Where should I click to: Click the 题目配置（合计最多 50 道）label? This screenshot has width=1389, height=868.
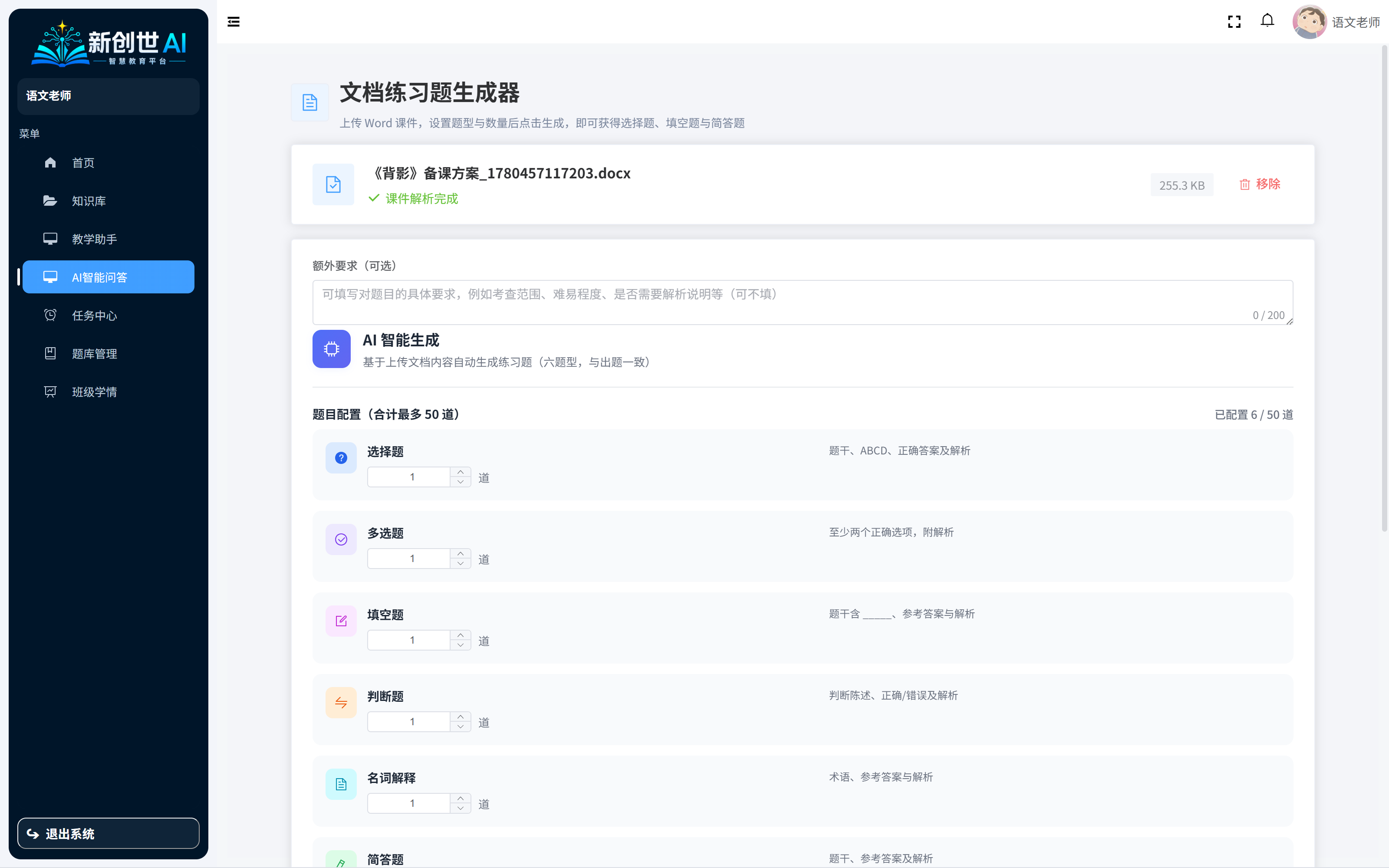coord(387,414)
